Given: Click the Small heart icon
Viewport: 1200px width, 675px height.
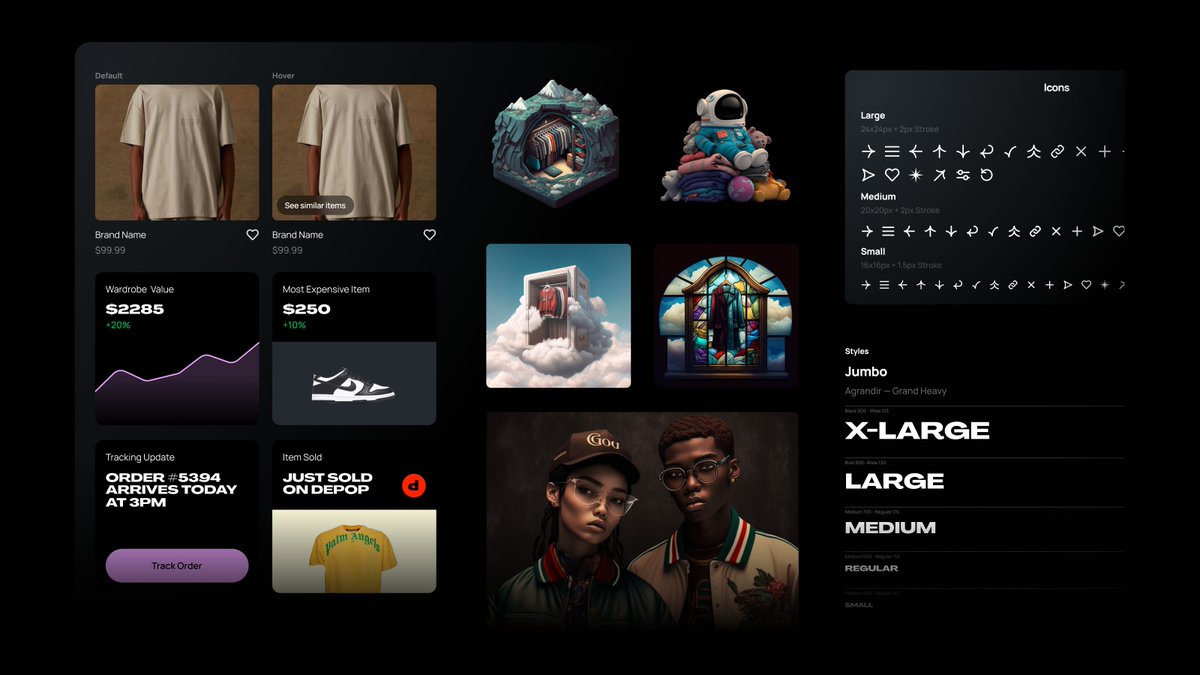Looking at the screenshot, I should click(1086, 285).
